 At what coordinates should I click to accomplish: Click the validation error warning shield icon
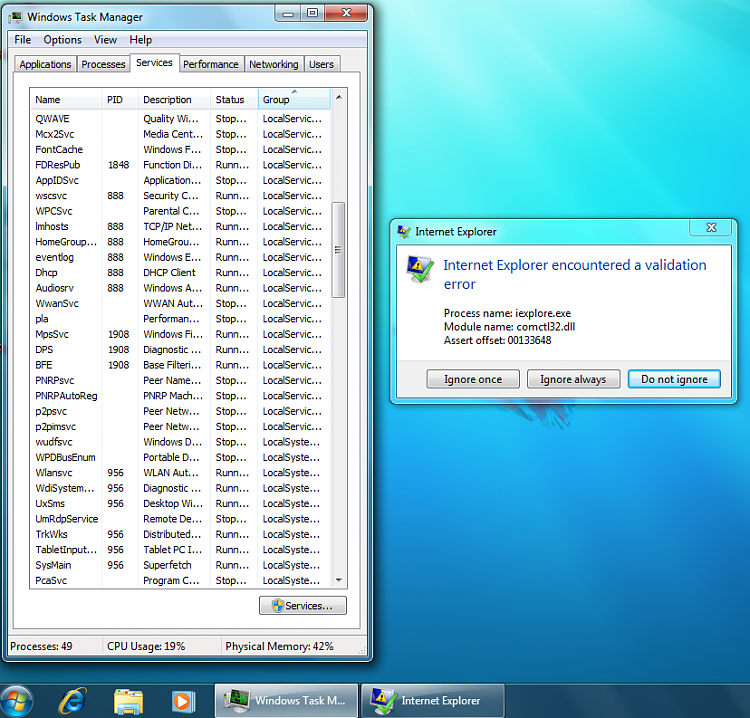[x=419, y=268]
